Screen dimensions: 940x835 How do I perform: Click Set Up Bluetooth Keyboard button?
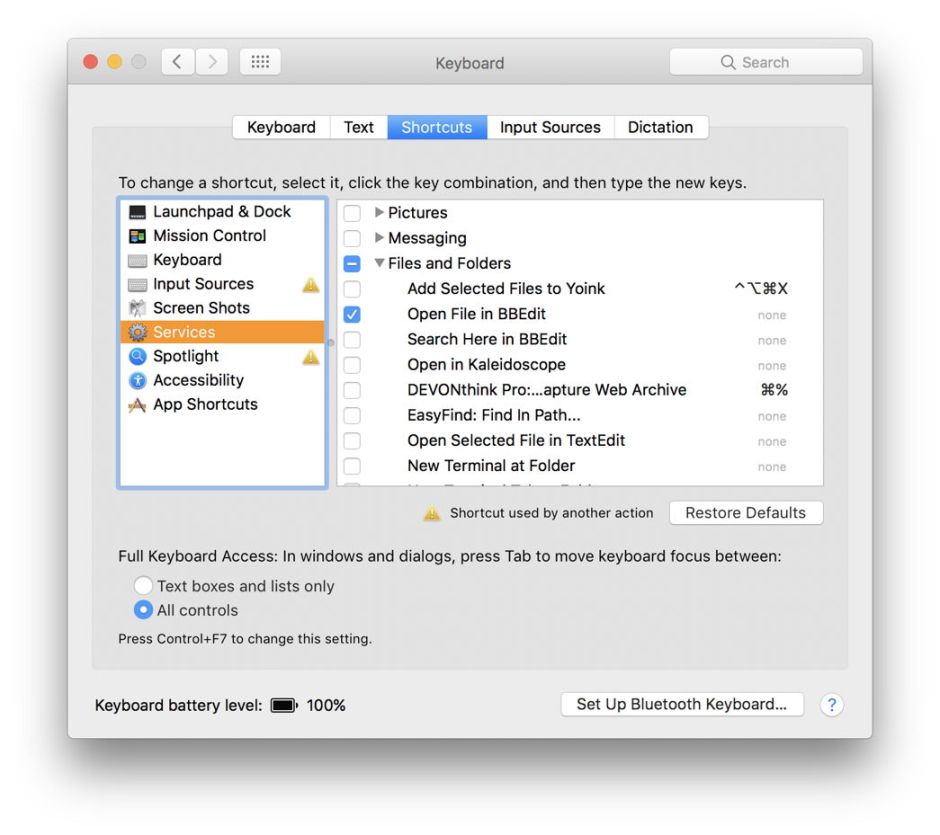(682, 704)
